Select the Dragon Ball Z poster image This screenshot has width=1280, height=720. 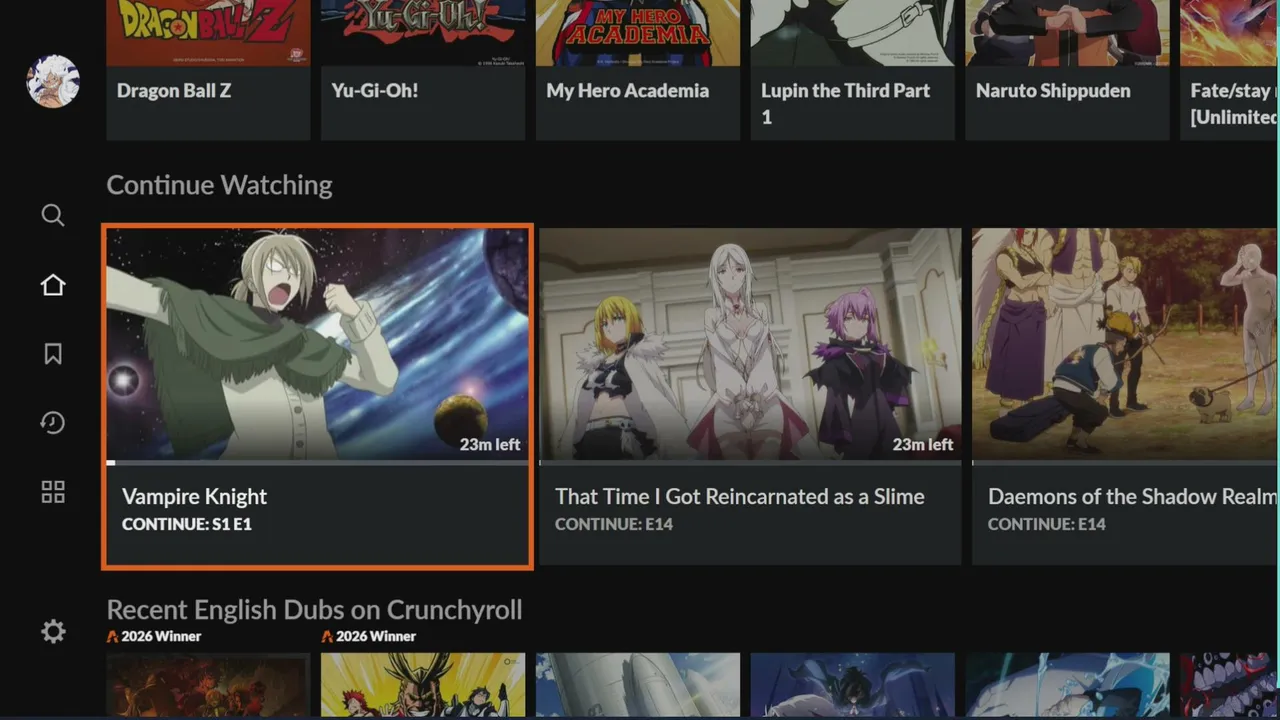point(208,33)
